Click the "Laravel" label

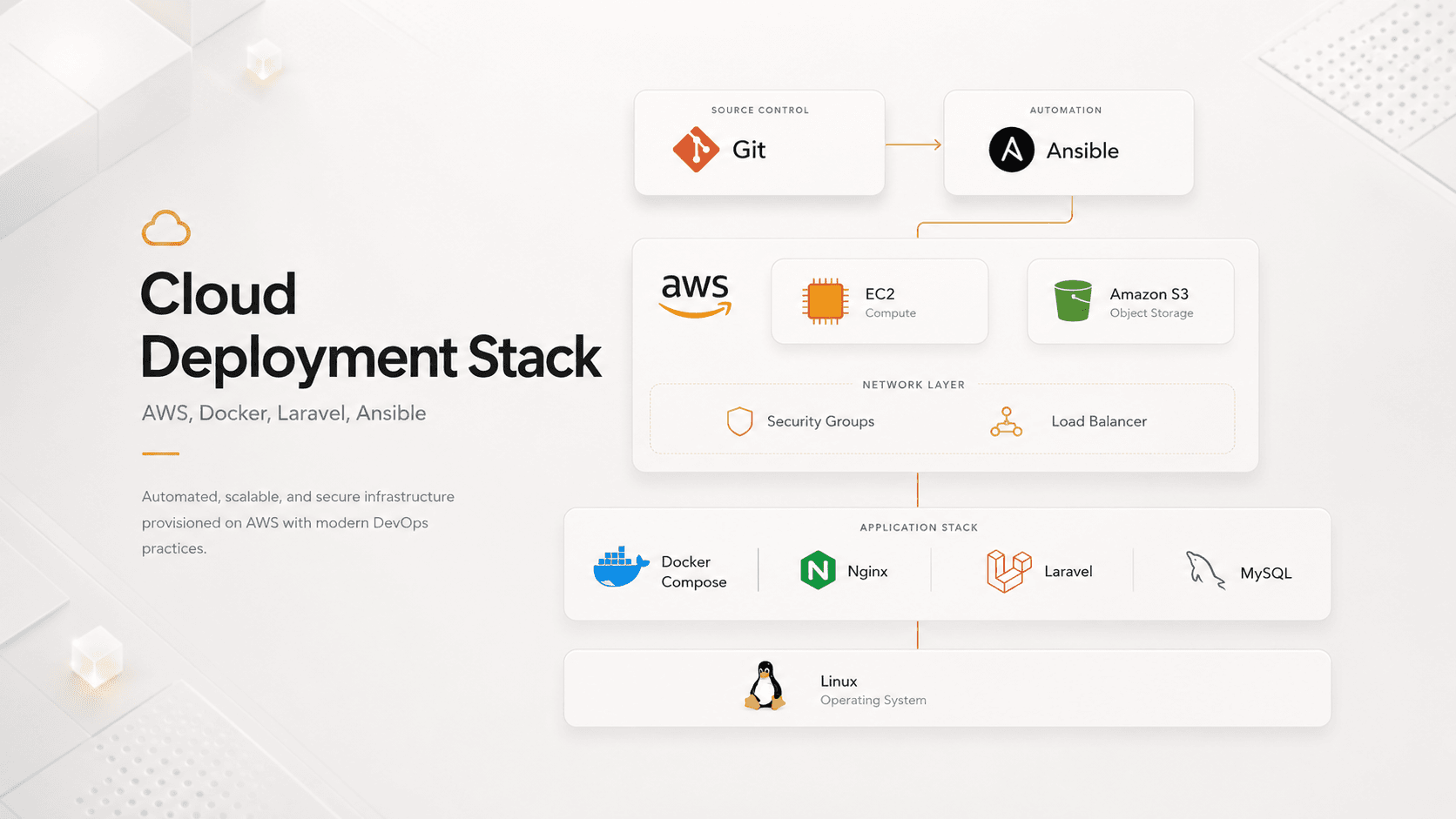pyautogui.click(x=1068, y=572)
